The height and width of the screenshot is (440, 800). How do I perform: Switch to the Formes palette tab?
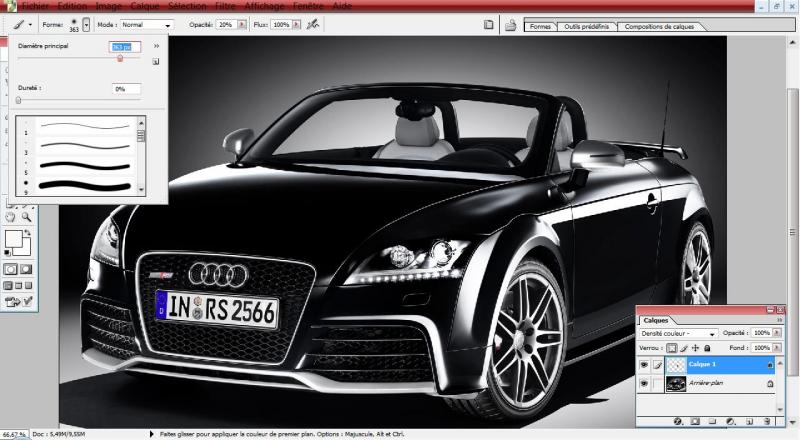(x=540, y=27)
